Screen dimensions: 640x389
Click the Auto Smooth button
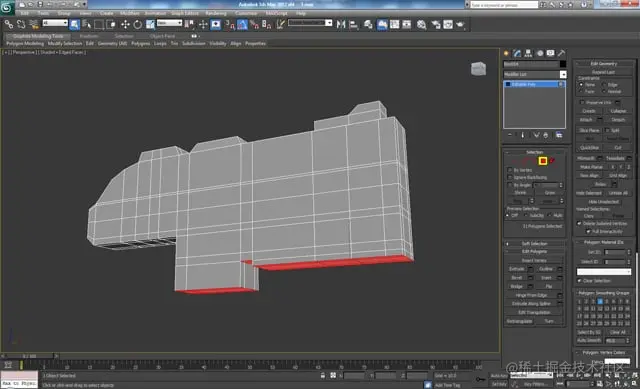(x=589, y=340)
